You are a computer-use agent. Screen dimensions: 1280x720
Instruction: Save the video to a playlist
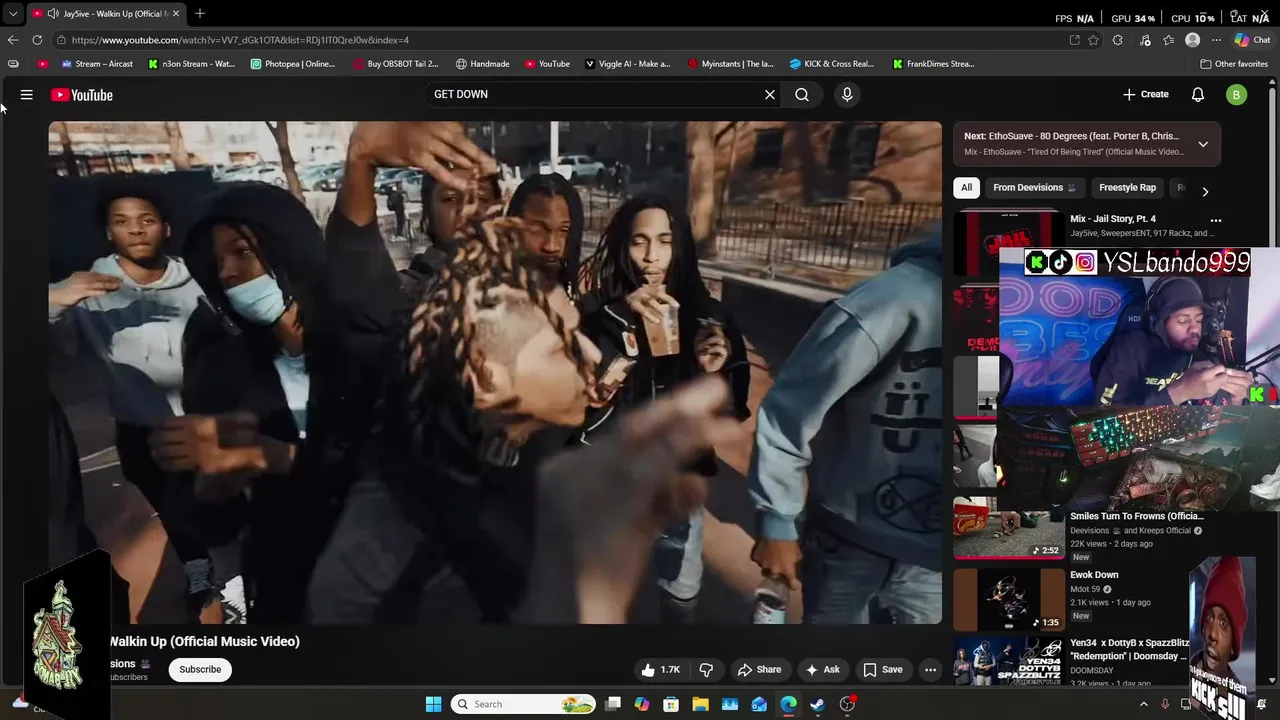(x=883, y=670)
